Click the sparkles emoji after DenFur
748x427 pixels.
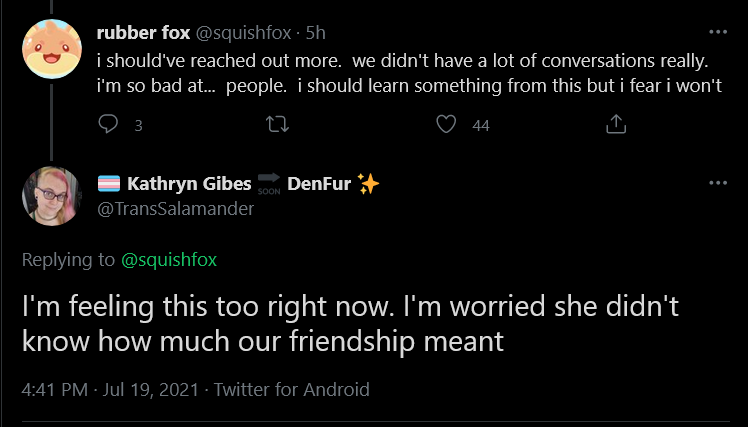click(368, 184)
